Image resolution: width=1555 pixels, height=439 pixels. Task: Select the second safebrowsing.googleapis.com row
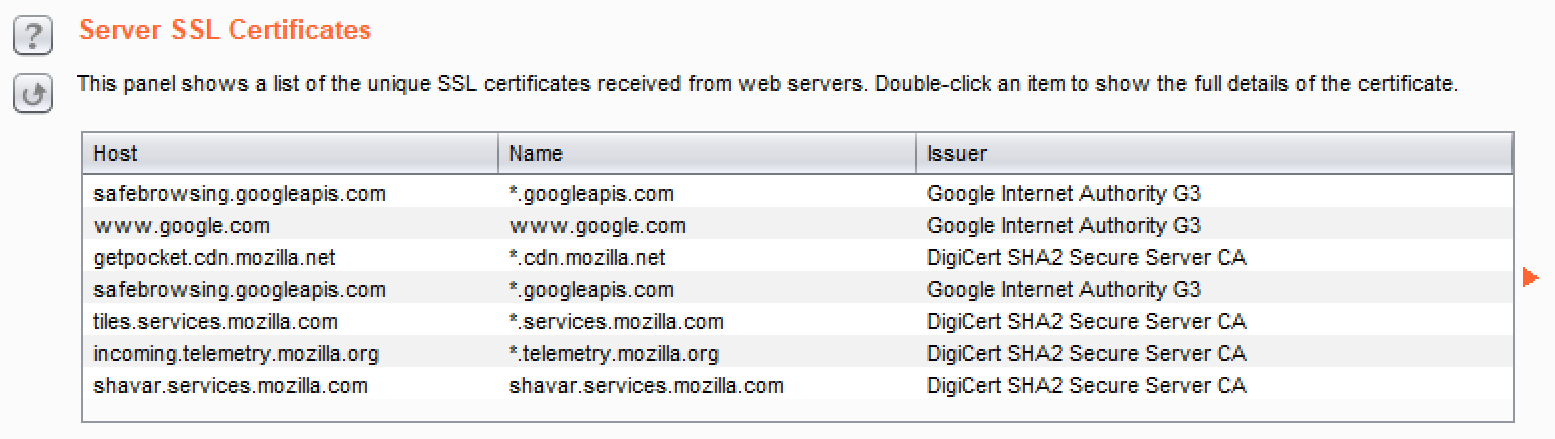click(x=239, y=290)
